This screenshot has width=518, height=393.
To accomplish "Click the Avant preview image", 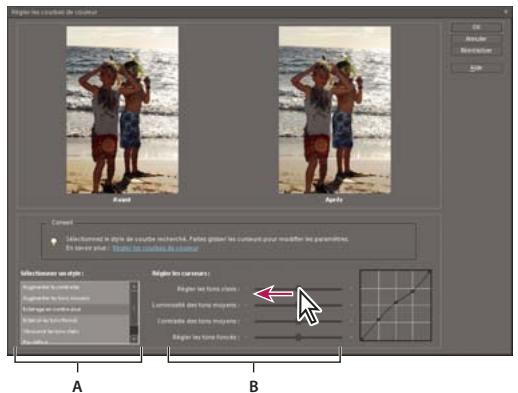I will click(122, 110).
